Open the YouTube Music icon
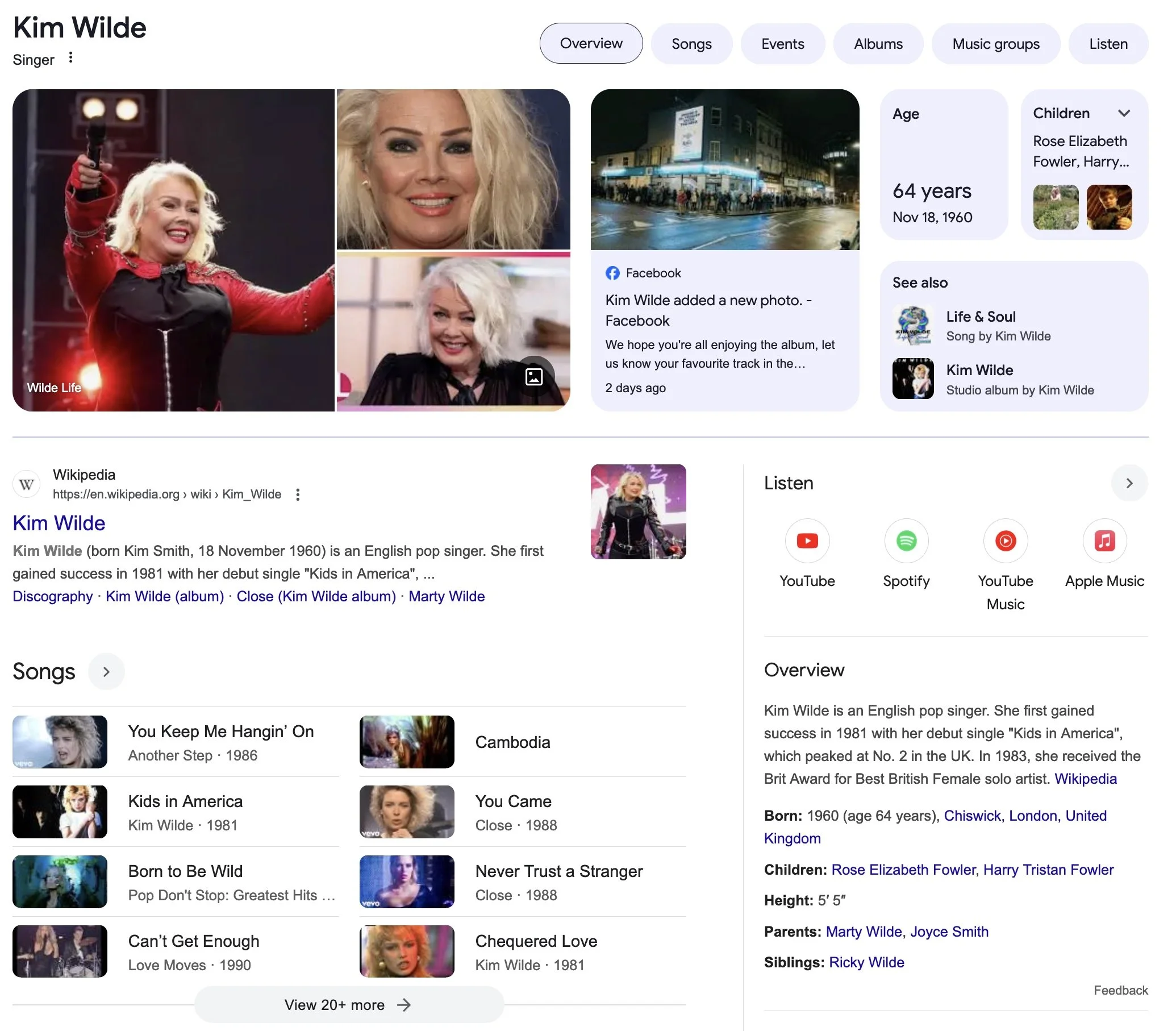Image resolution: width=1176 pixels, height=1031 pixels. pos(1004,541)
